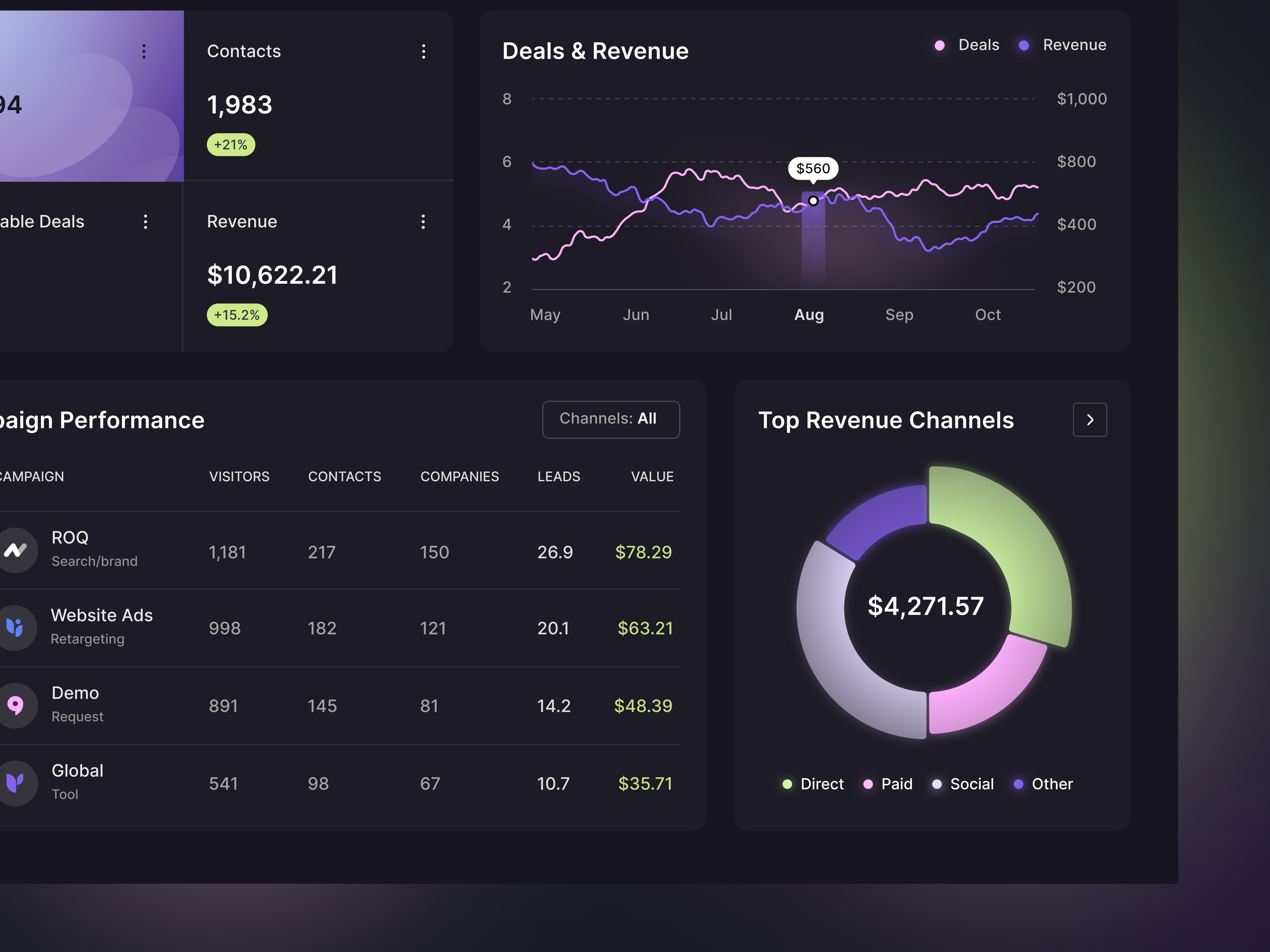This screenshot has height=952, width=1270.
Task: Select the Aug label on the timeline
Action: pyautogui.click(x=809, y=314)
